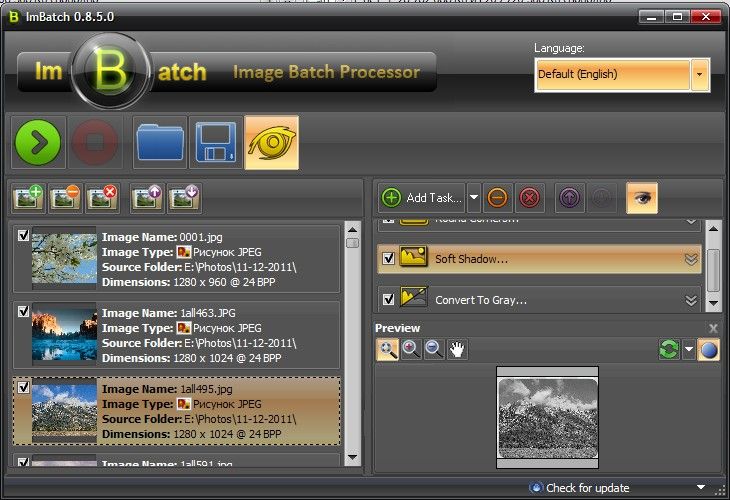Image resolution: width=730 pixels, height=500 pixels.
Task: Move the selected task up with the purple arrow
Action: point(569,197)
